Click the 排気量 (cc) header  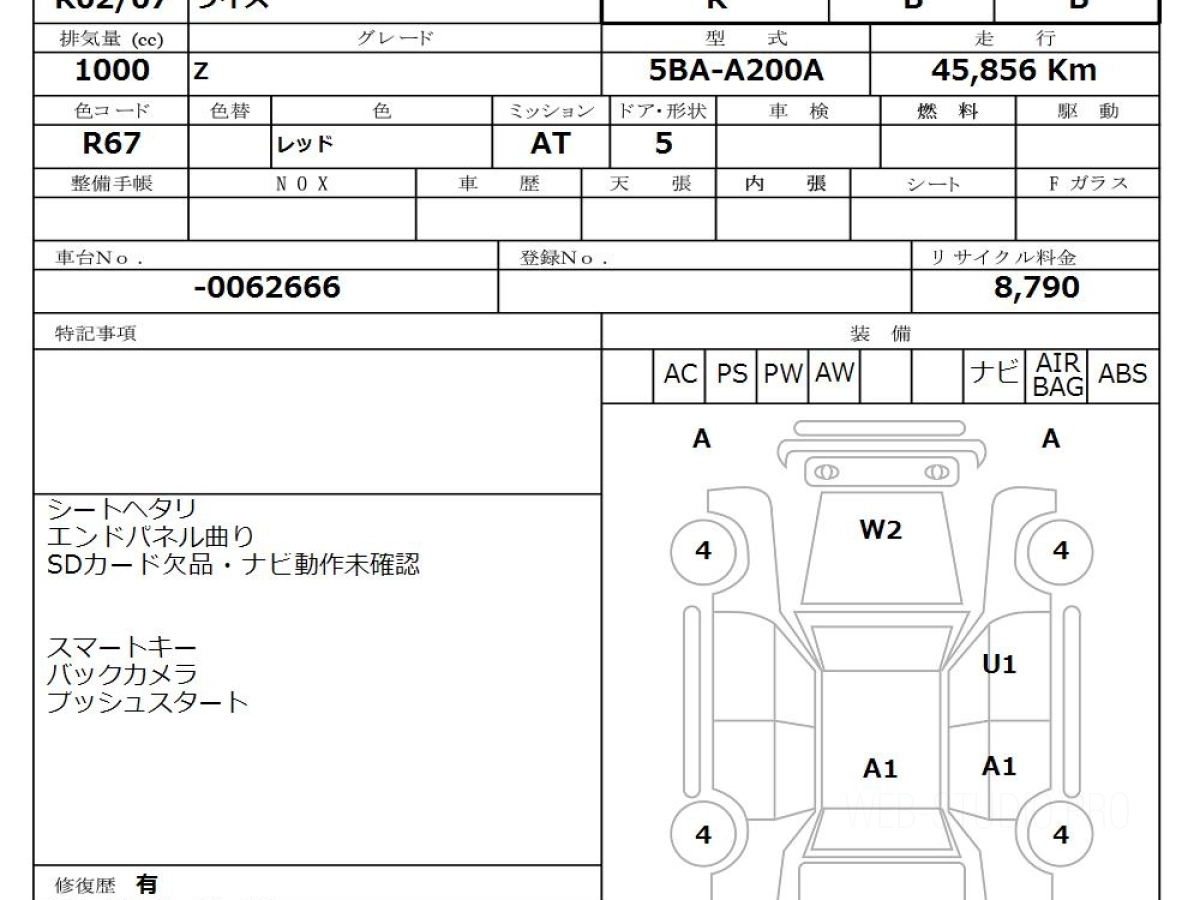click(x=111, y=39)
